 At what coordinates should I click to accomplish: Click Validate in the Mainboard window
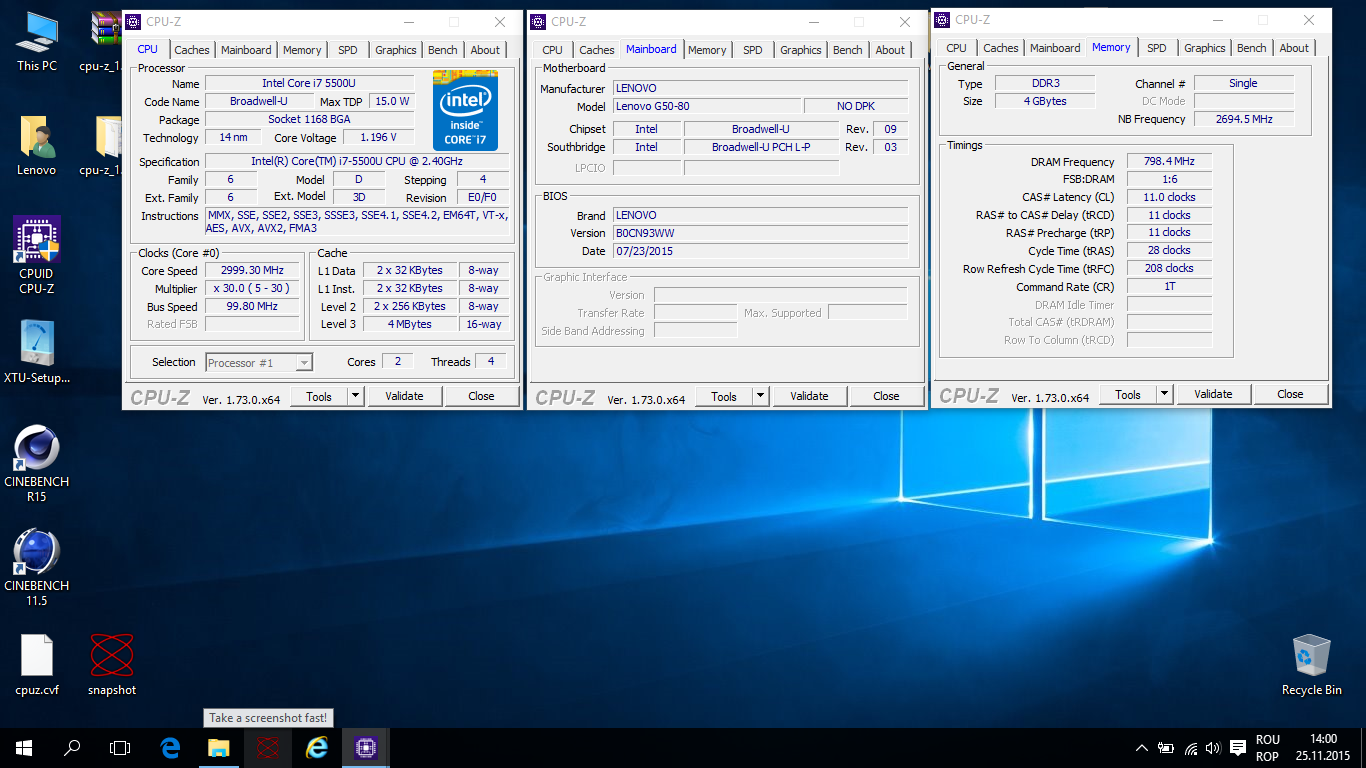(809, 396)
